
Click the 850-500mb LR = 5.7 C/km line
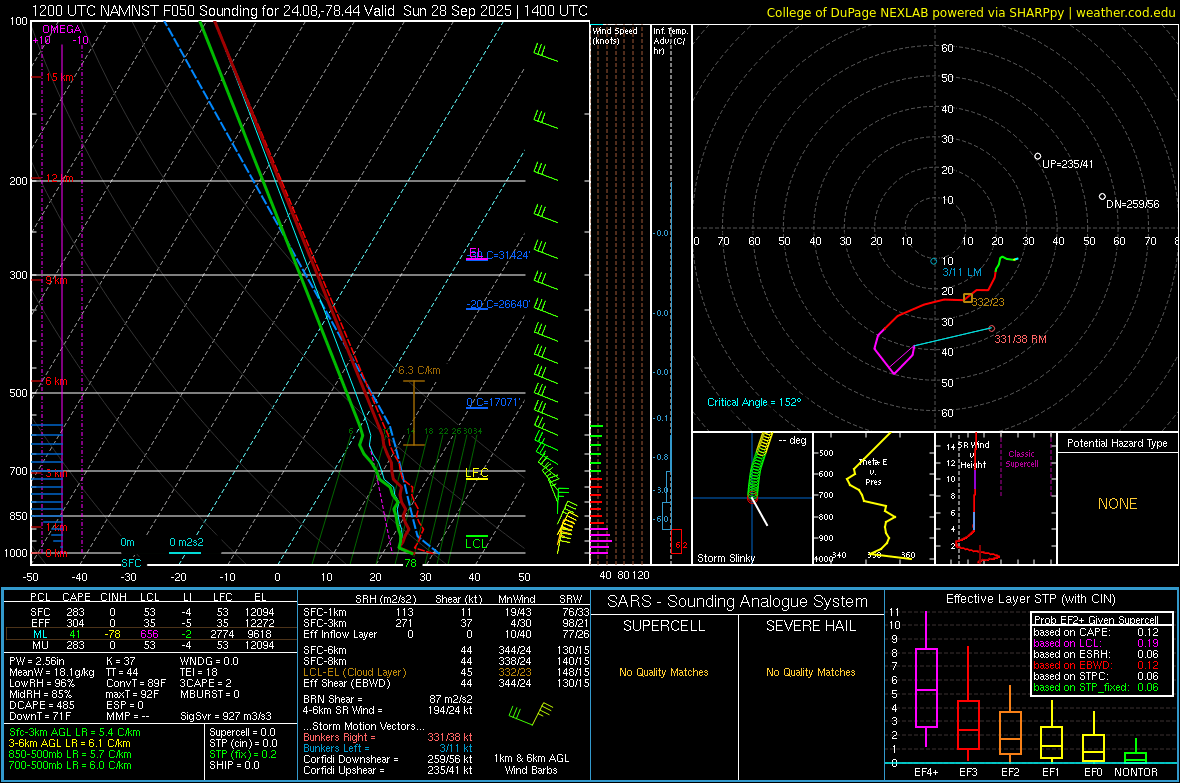[x=70, y=754]
